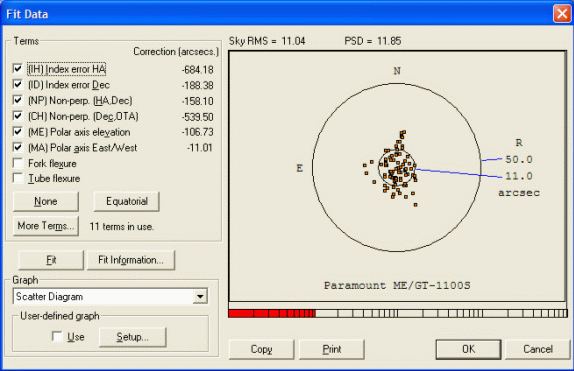
Task: Disable the (NP) Non-perp. (HA,Dec) term
Action: click(x=17, y=100)
